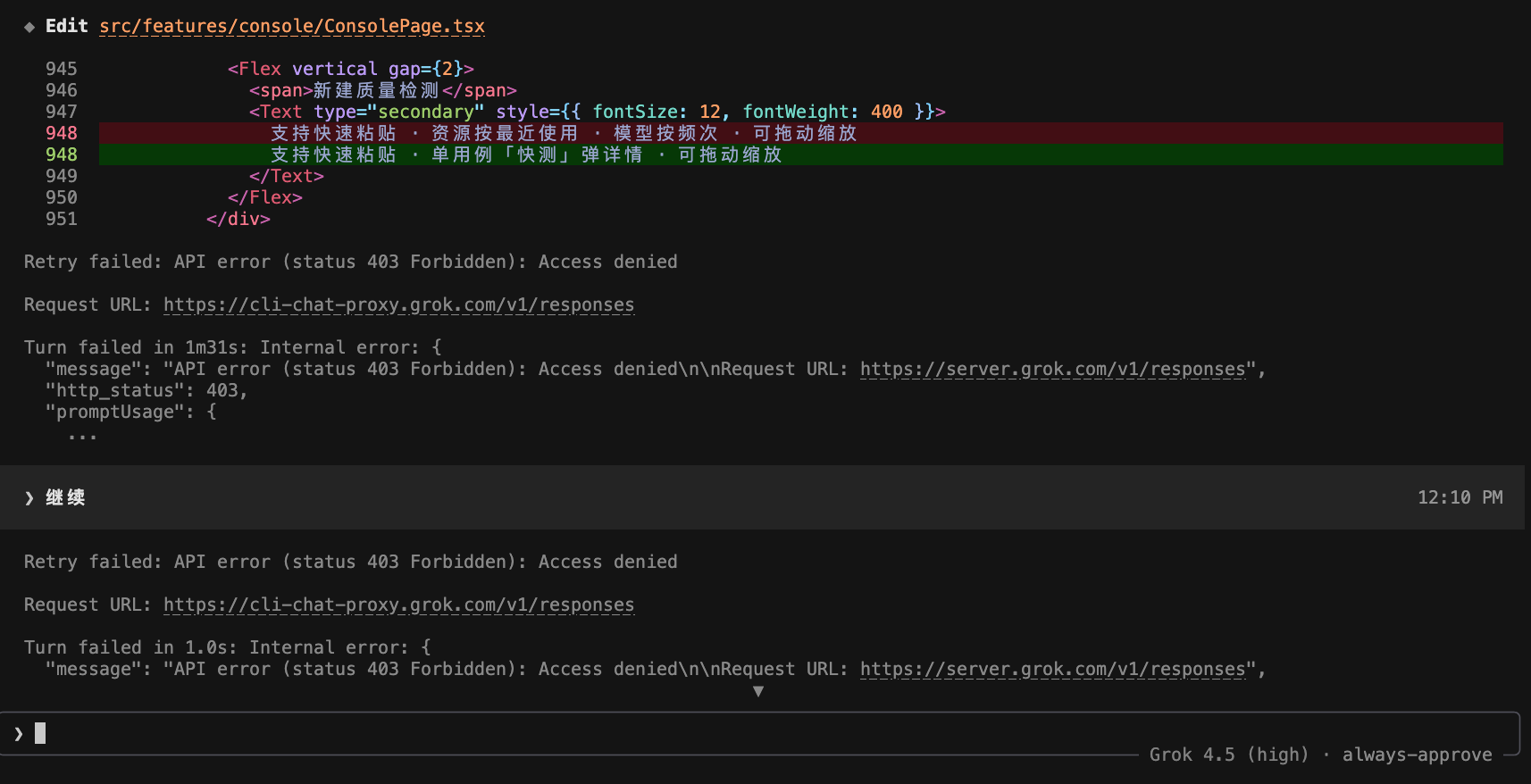The height and width of the screenshot is (784, 1531).
Task: Click the closing </div> tag
Action: point(238,219)
